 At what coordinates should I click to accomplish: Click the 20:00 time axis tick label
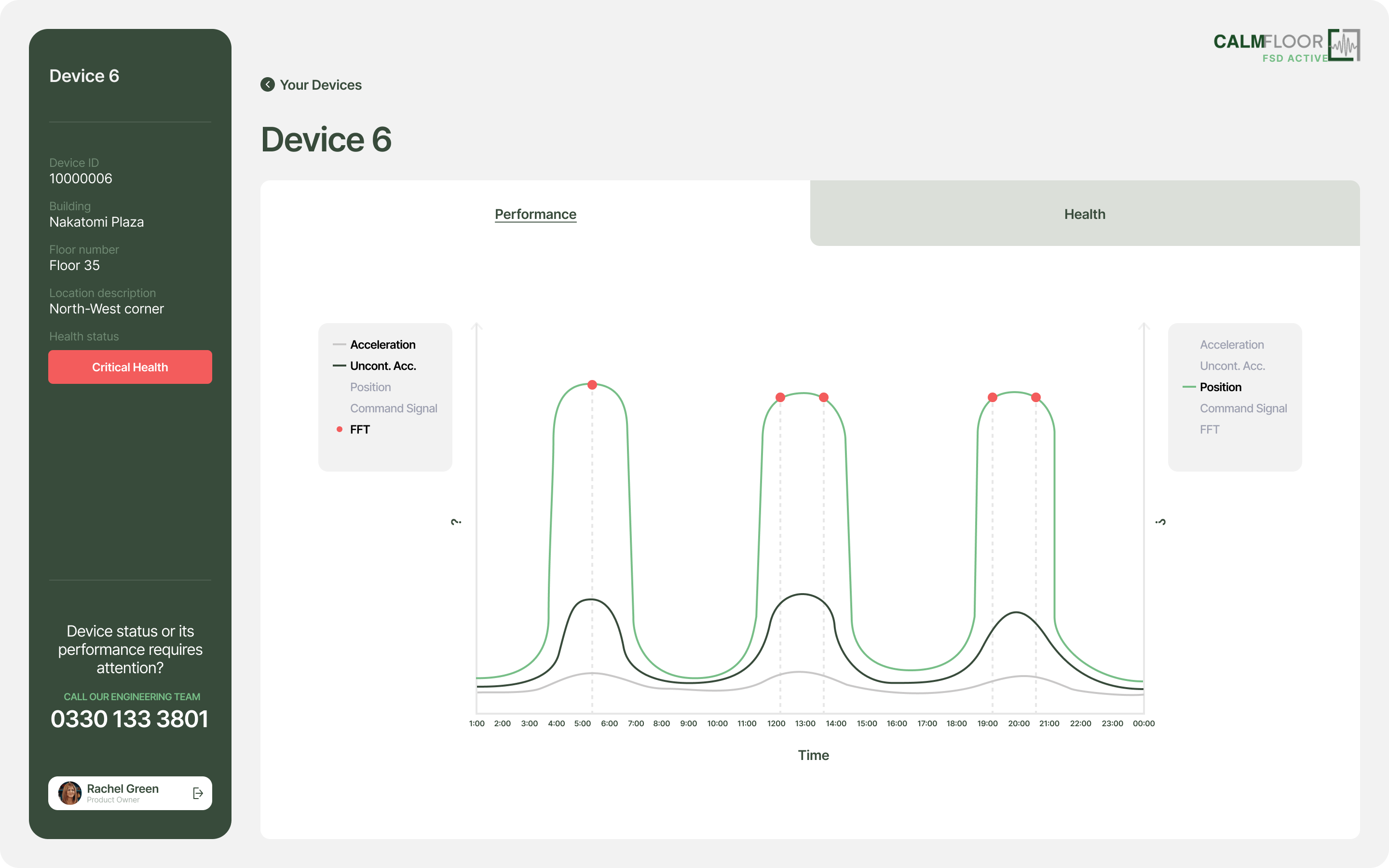pos(1019,723)
